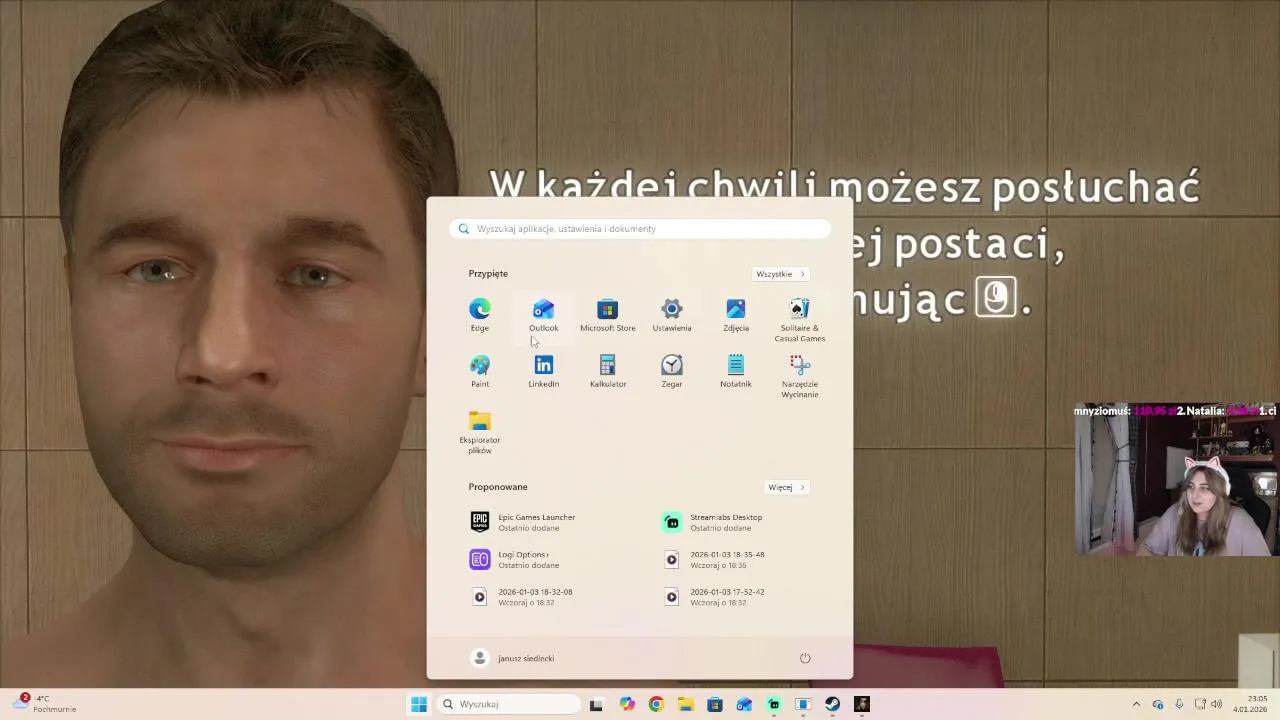Open the power options button
The image size is (1280, 720).
805,658
